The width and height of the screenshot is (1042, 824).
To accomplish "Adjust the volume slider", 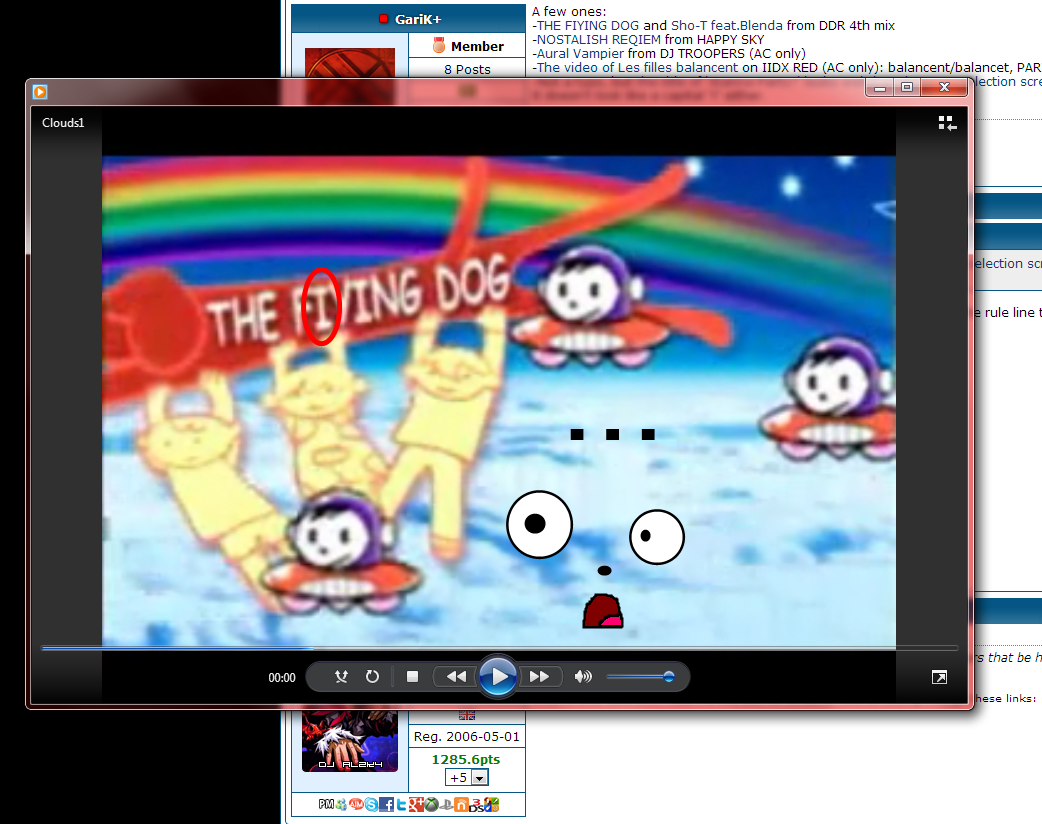I will pyautogui.click(x=641, y=676).
